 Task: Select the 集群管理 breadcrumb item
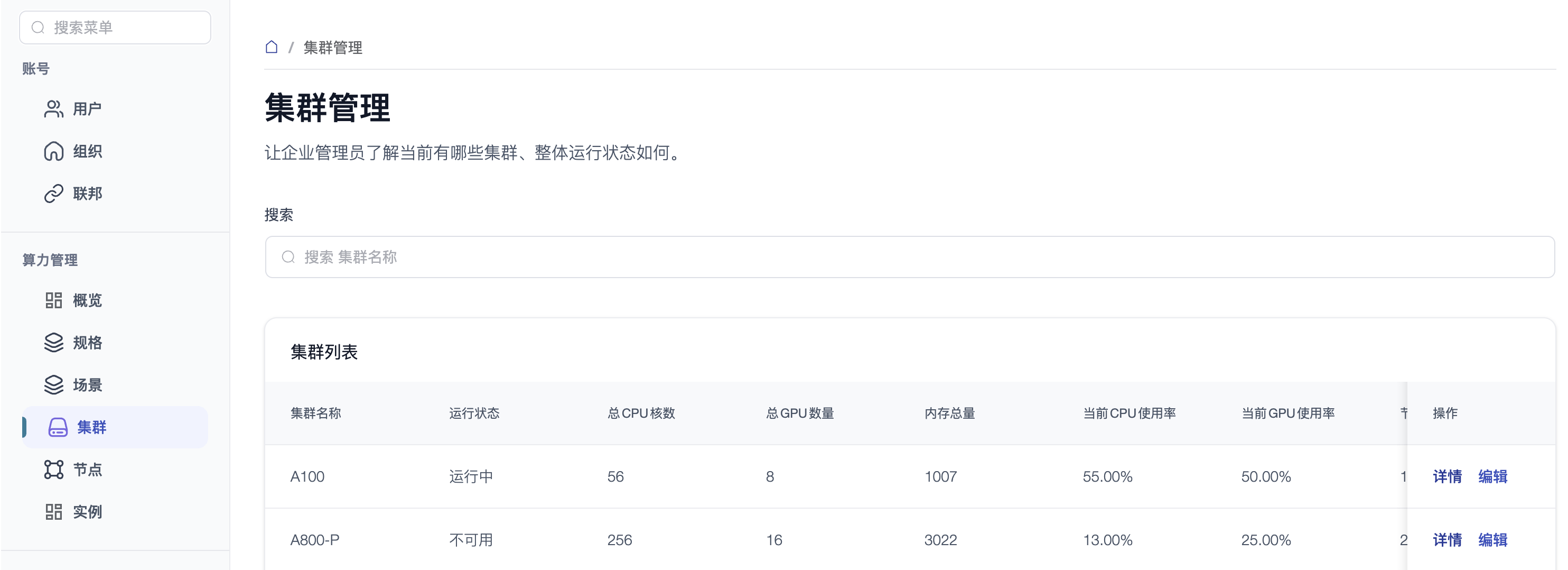click(333, 48)
